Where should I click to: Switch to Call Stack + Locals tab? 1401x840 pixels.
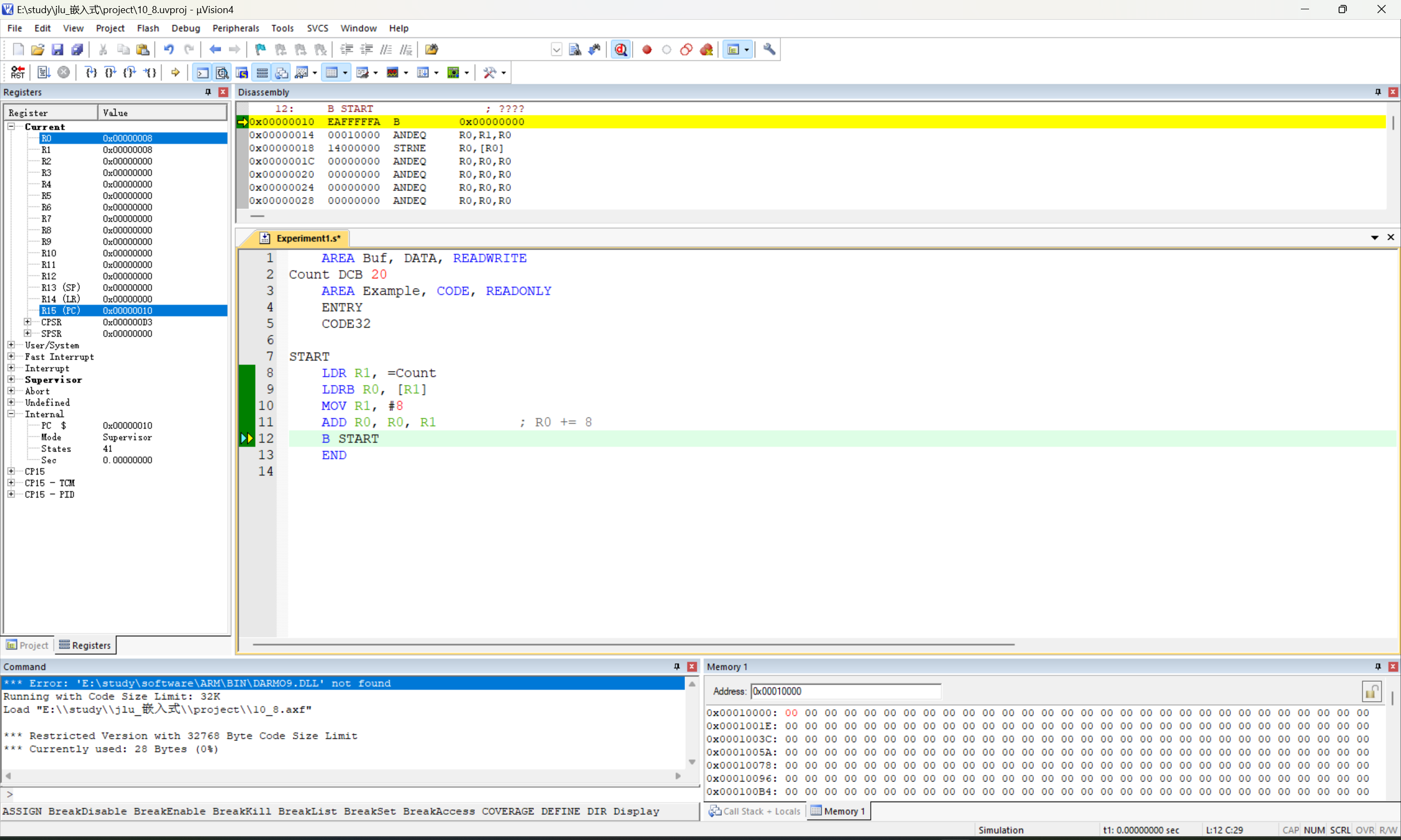[x=755, y=811]
